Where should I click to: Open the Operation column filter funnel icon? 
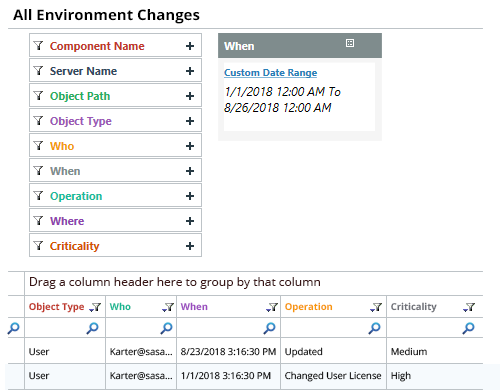(x=376, y=307)
